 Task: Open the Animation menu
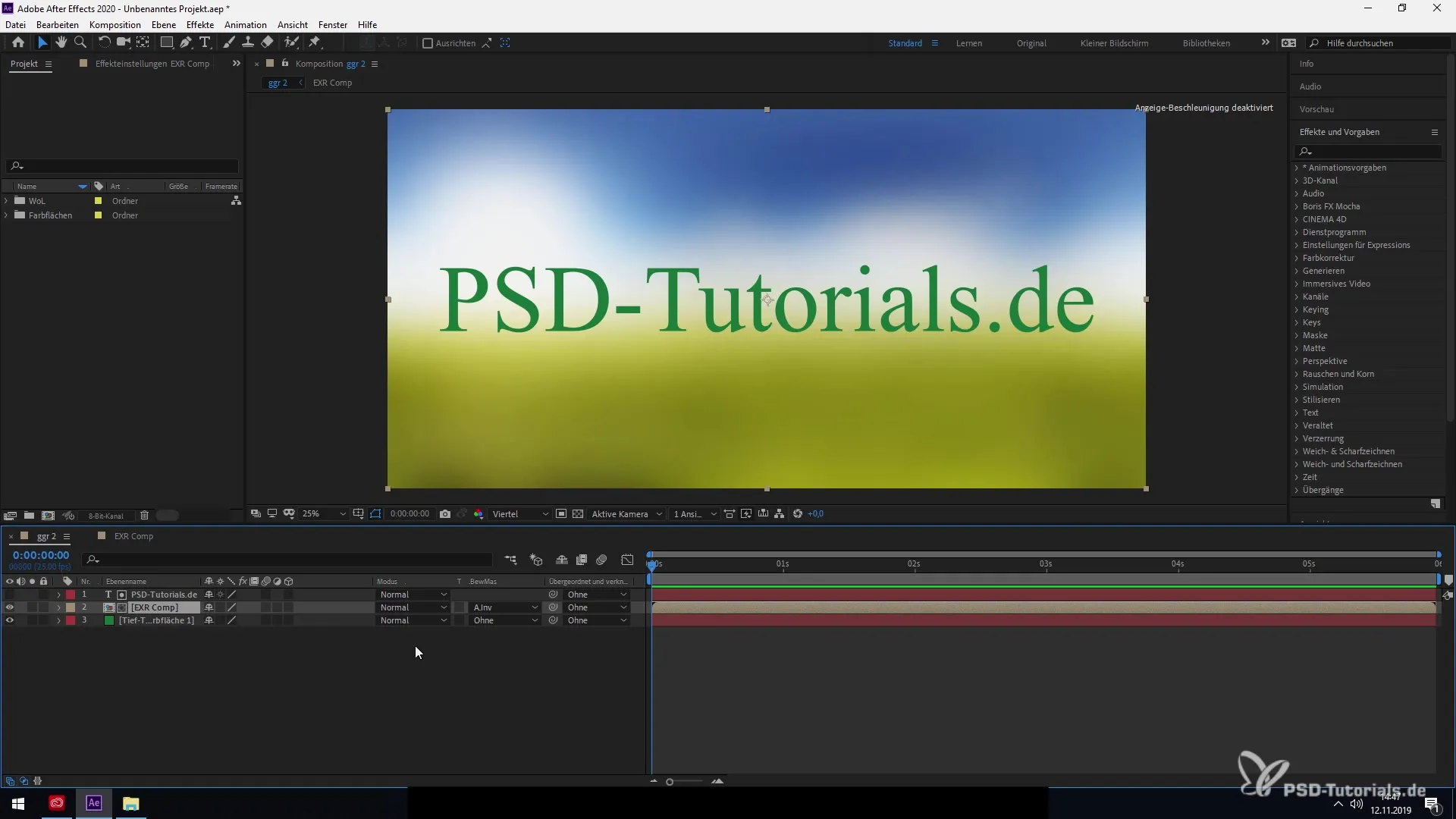[246, 25]
